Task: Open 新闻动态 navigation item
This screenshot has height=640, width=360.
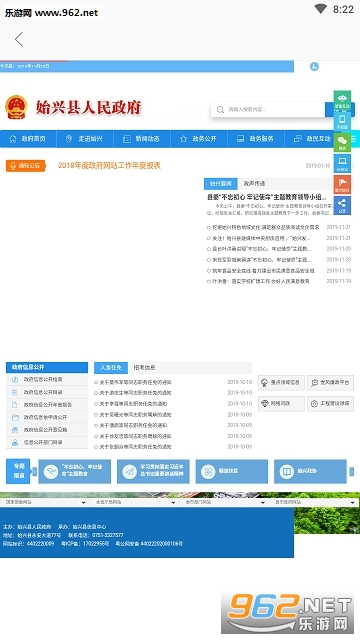Action: point(142,139)
